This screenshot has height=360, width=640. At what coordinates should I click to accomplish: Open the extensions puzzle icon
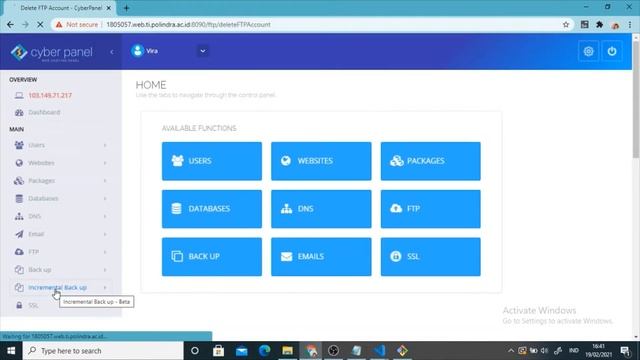tap(600, 24)
